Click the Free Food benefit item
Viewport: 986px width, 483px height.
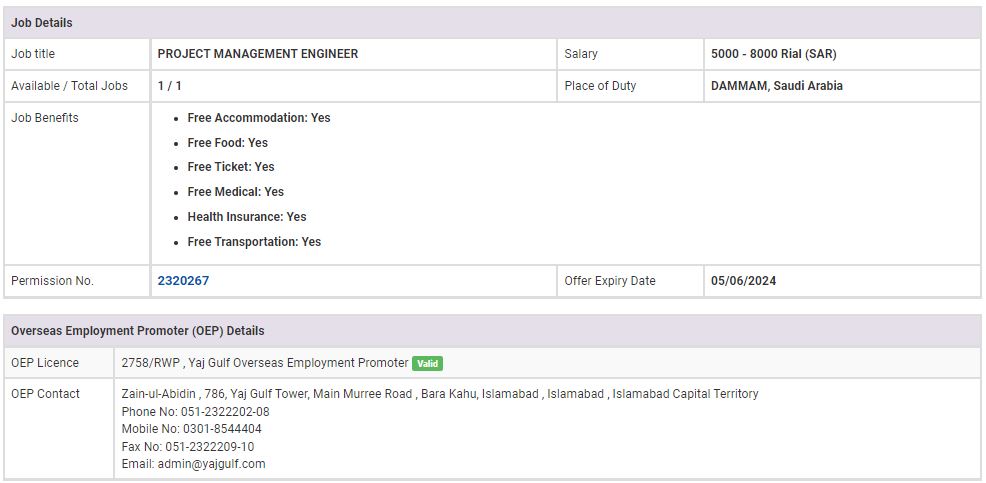click(x=227, y=143)
